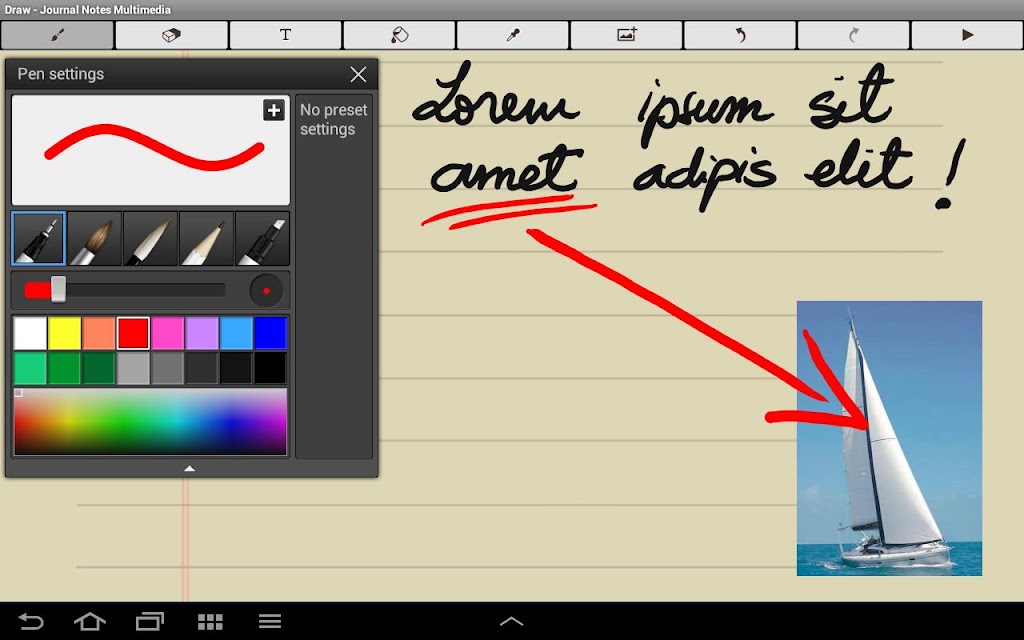Image resolution: width=1024 pixels, height=640 pixels.
Task: Close the Pen settings panel
Action: point(358,74)
